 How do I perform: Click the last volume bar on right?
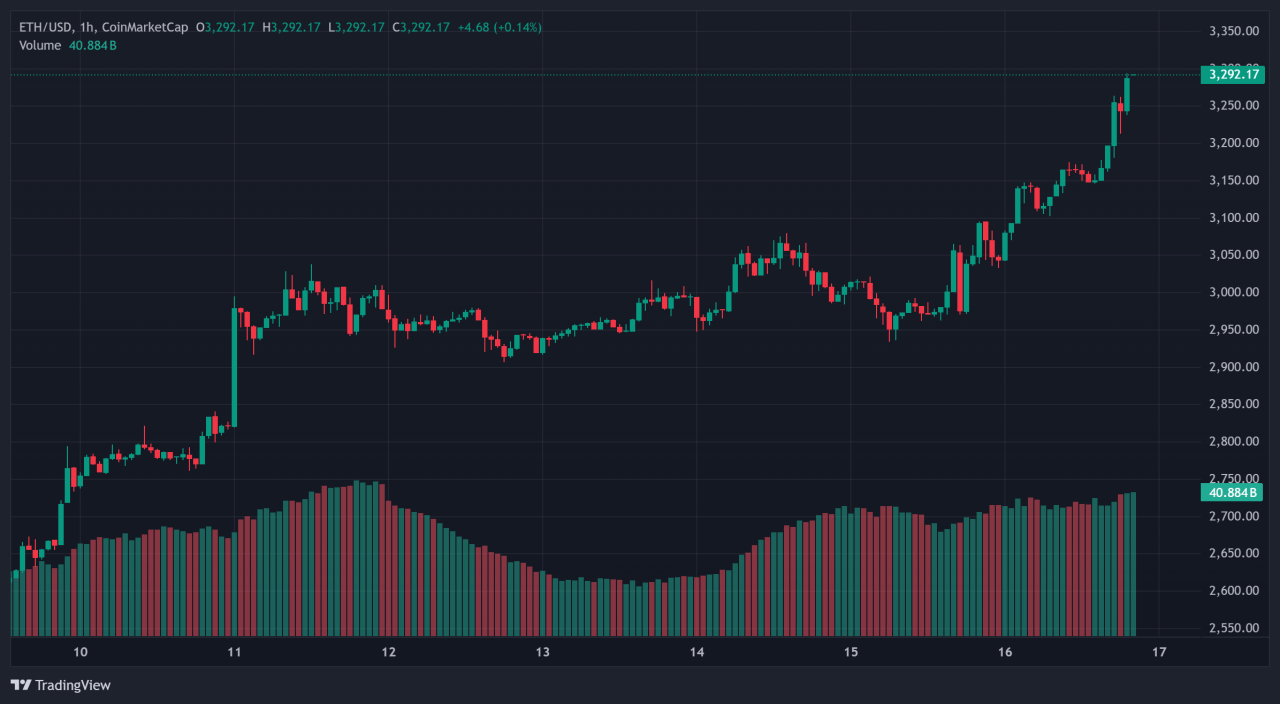click(x=1132, y=565)
